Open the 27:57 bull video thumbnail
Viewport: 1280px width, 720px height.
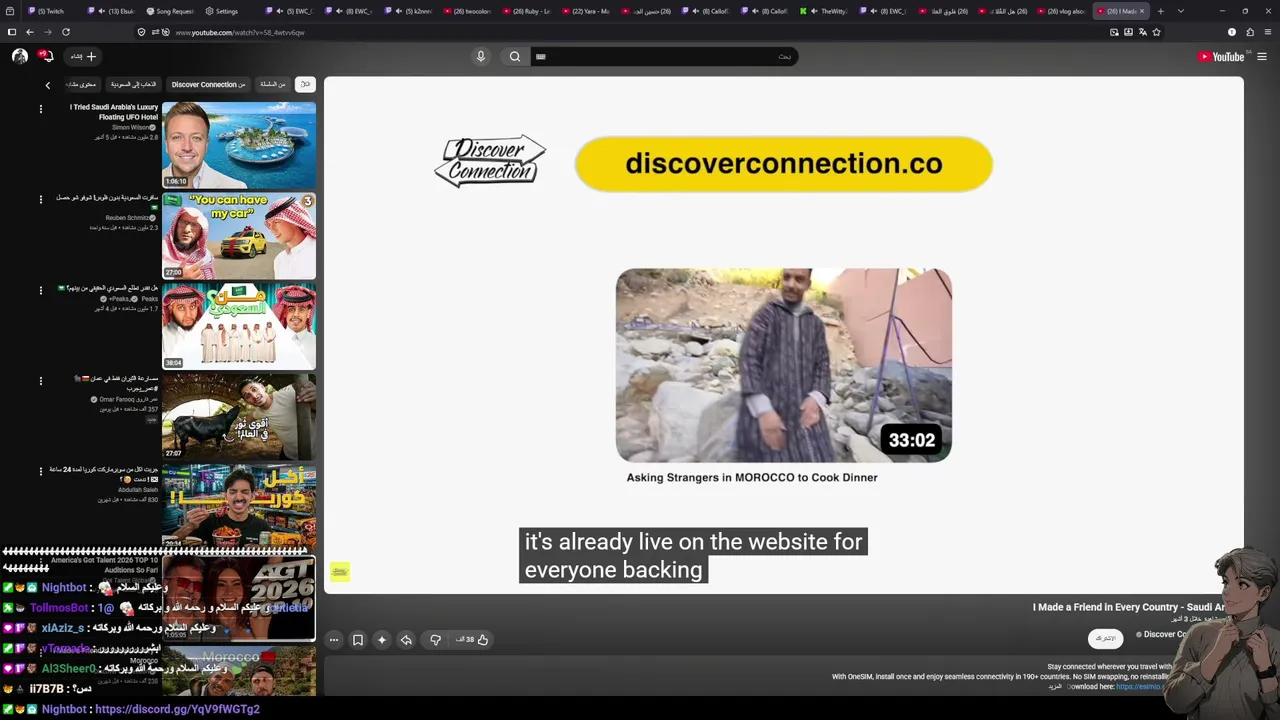[239, 417]
